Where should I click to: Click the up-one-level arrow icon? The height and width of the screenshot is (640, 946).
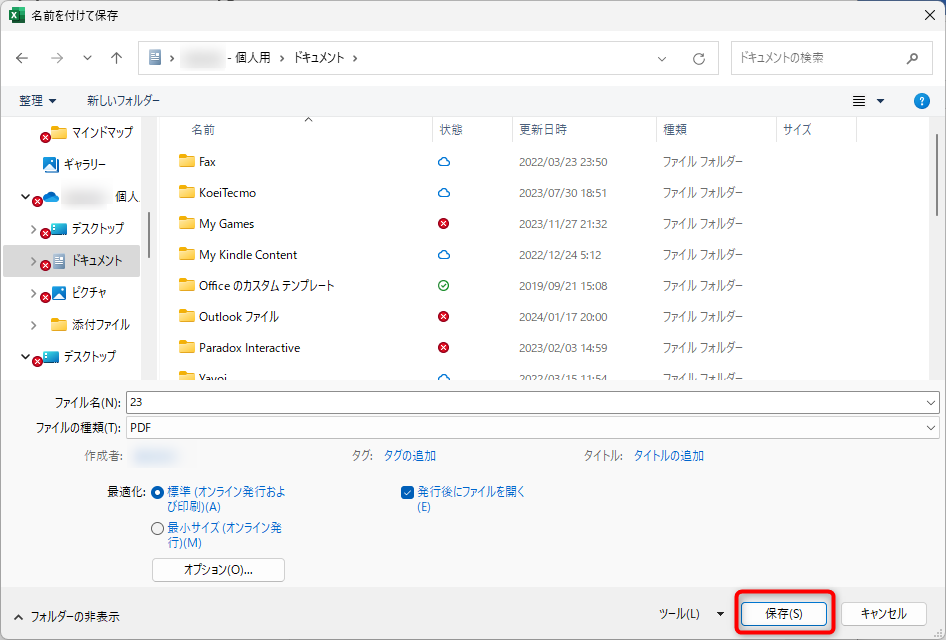click(x=116, y=58)
